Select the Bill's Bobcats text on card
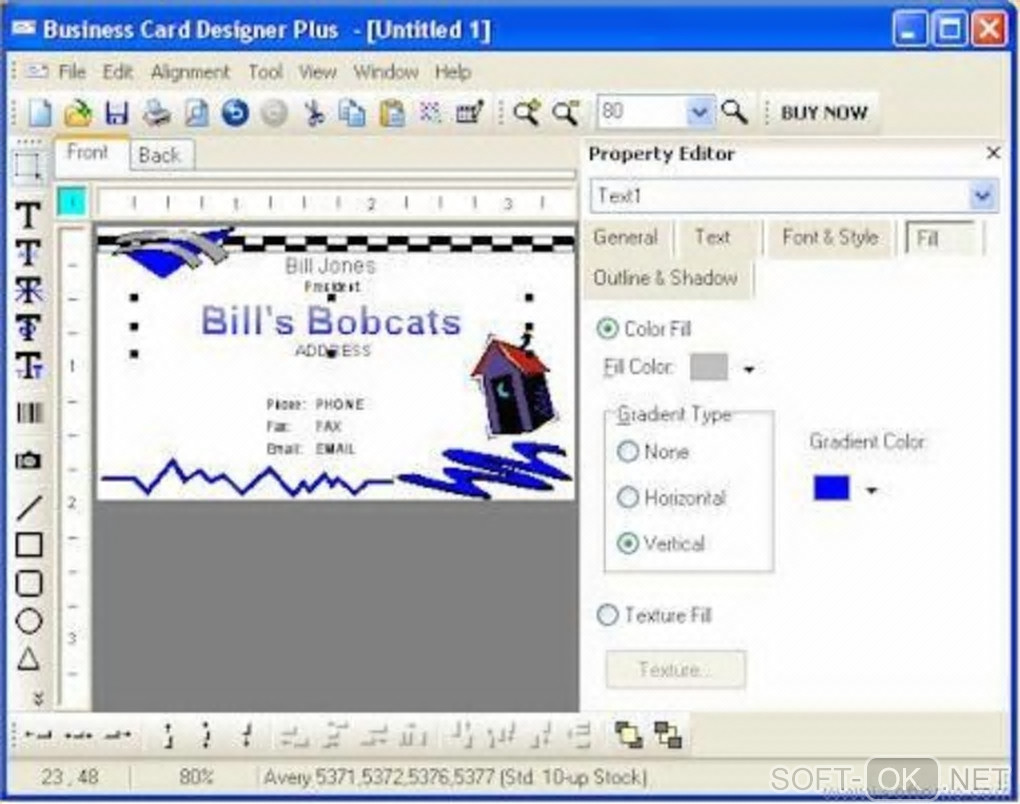 coord(331,321)
